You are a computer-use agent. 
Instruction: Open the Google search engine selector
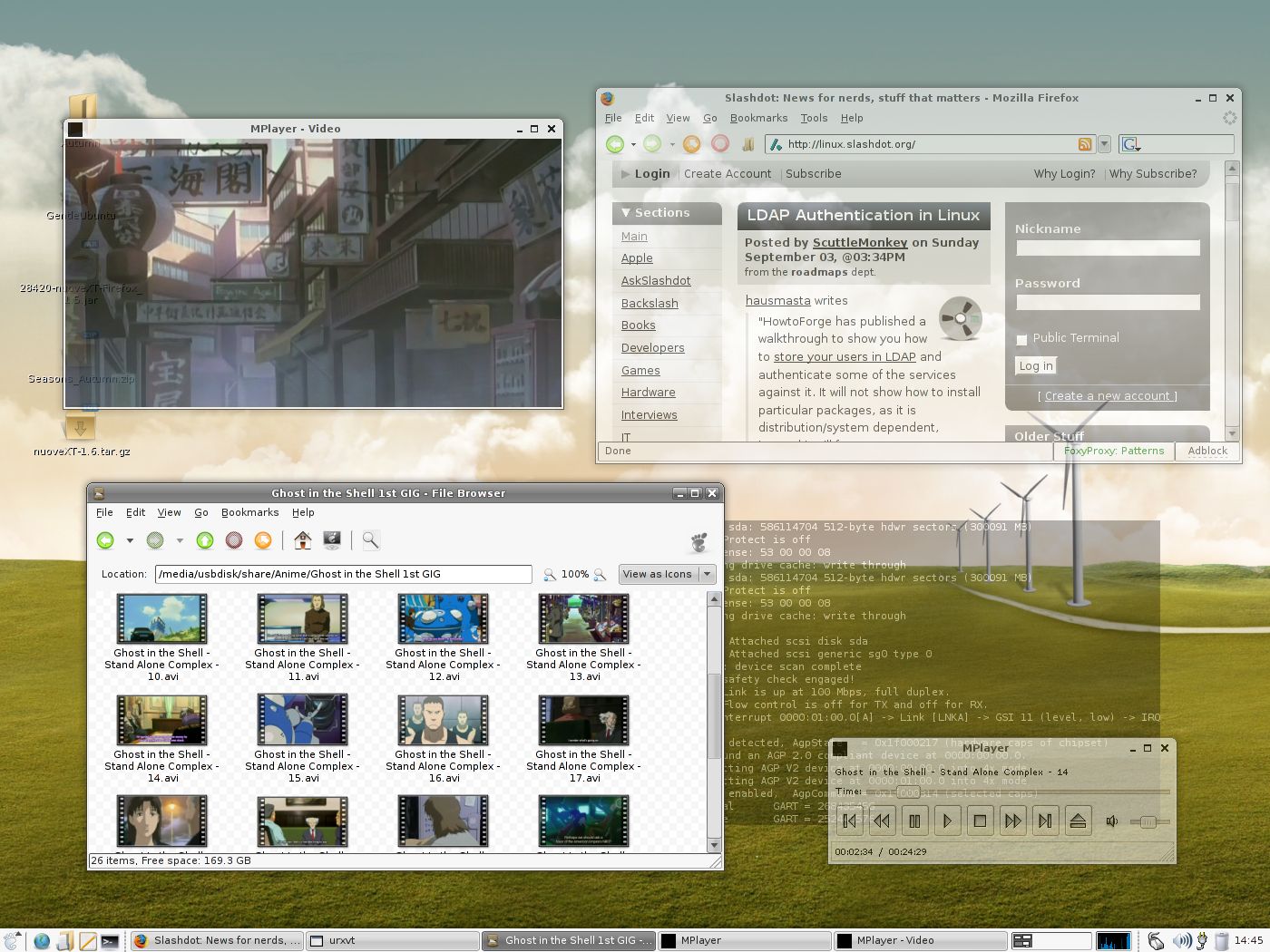(1131, 144)
